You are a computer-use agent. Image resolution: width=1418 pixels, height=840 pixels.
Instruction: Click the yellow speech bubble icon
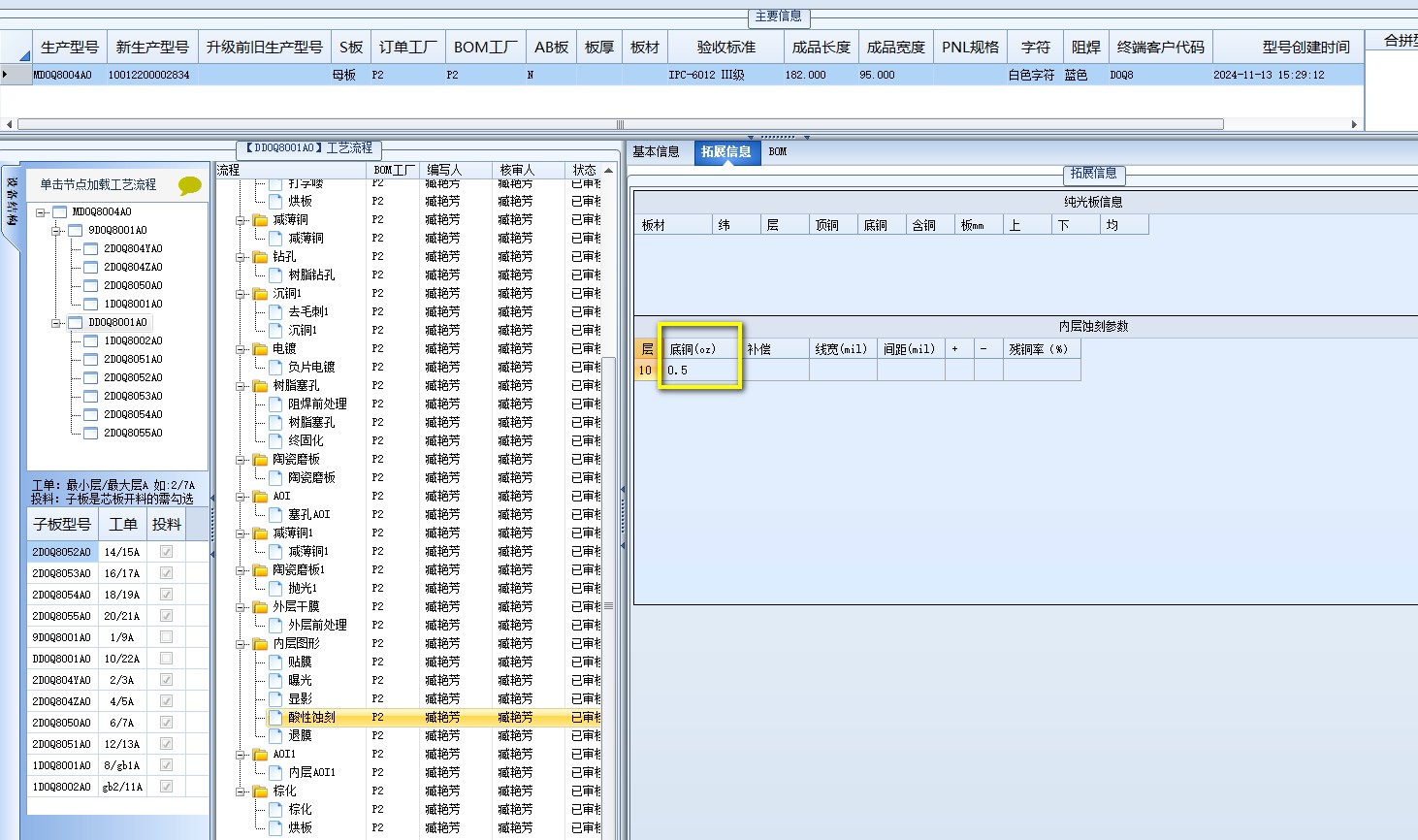pos(190,185)
